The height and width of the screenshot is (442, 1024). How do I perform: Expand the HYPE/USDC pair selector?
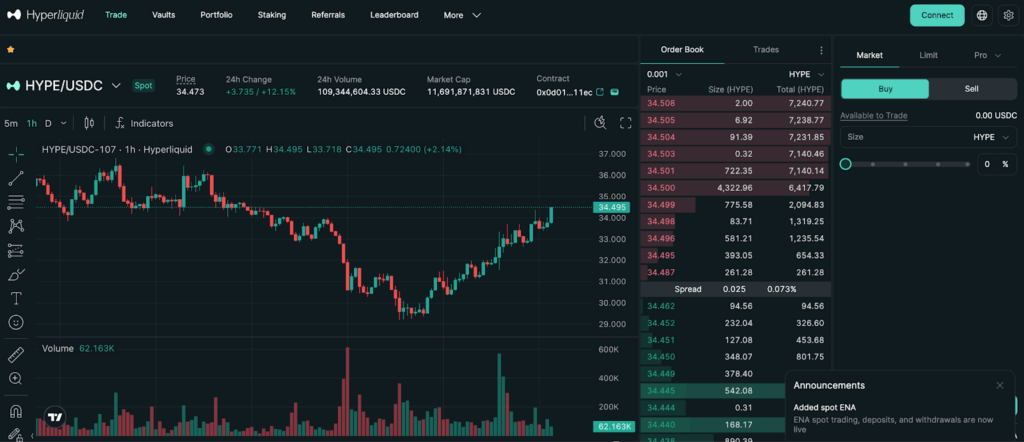[116, 86]
